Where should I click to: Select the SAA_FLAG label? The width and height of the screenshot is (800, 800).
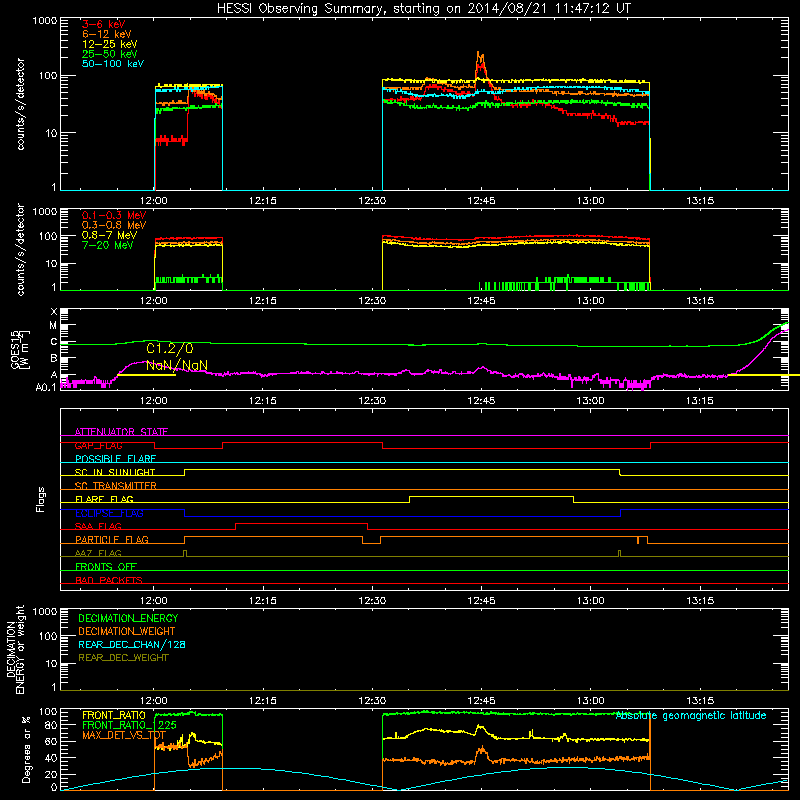98,526
